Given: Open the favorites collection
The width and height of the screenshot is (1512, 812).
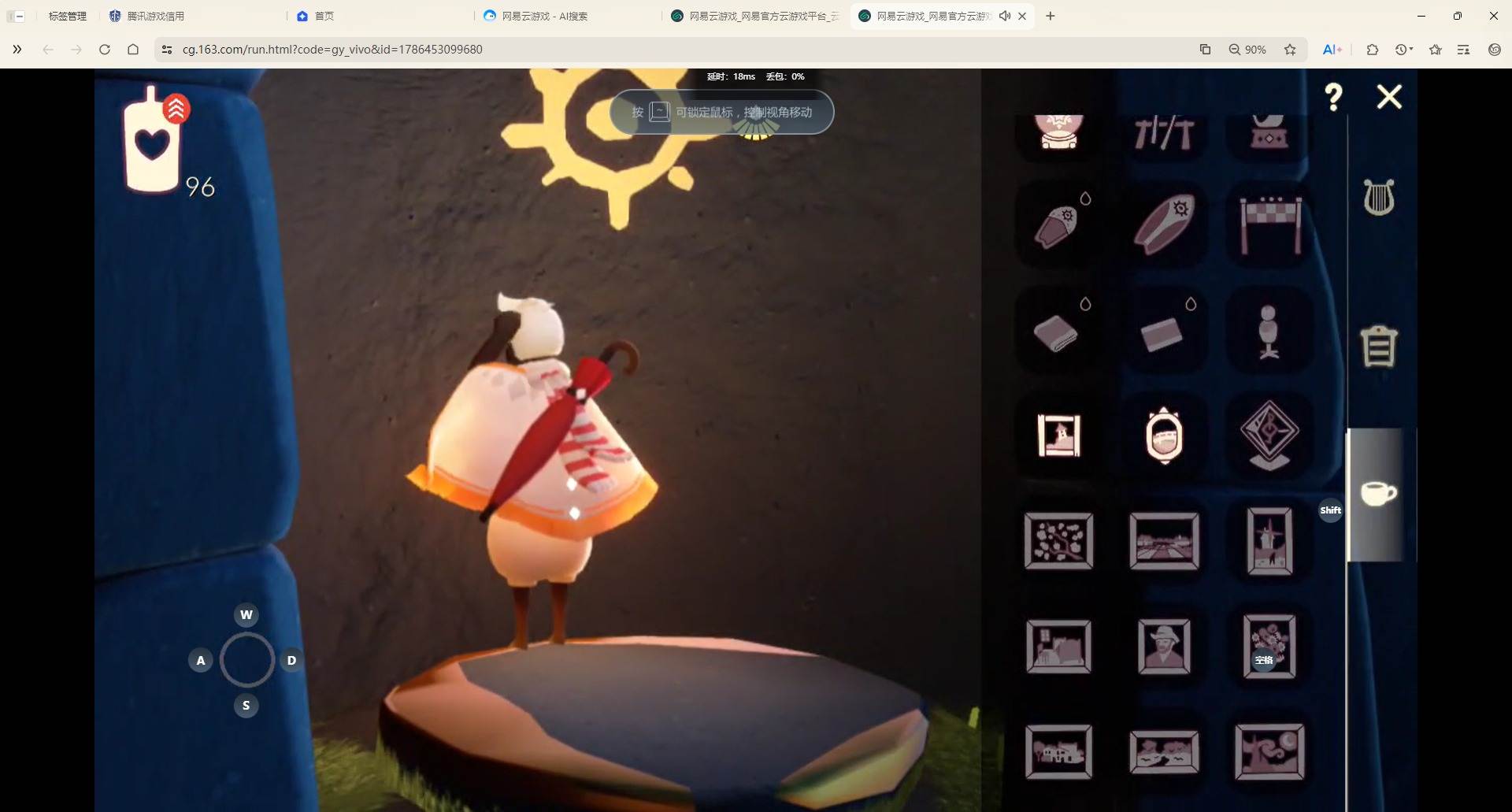Looking at the screenshot, I should pyautogui.click(x=1436, y=49).
